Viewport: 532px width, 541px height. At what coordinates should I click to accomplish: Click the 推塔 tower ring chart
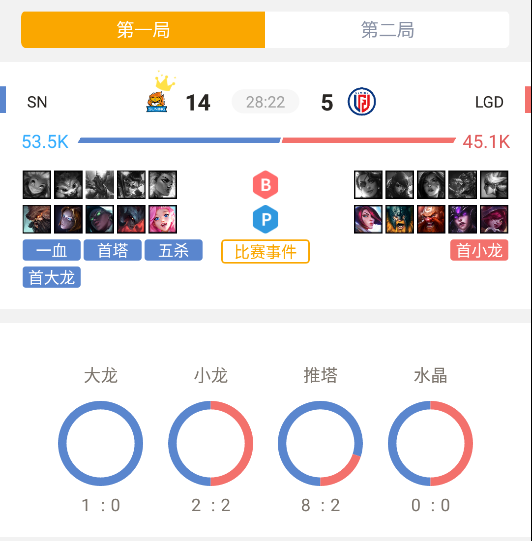[320, 443]
